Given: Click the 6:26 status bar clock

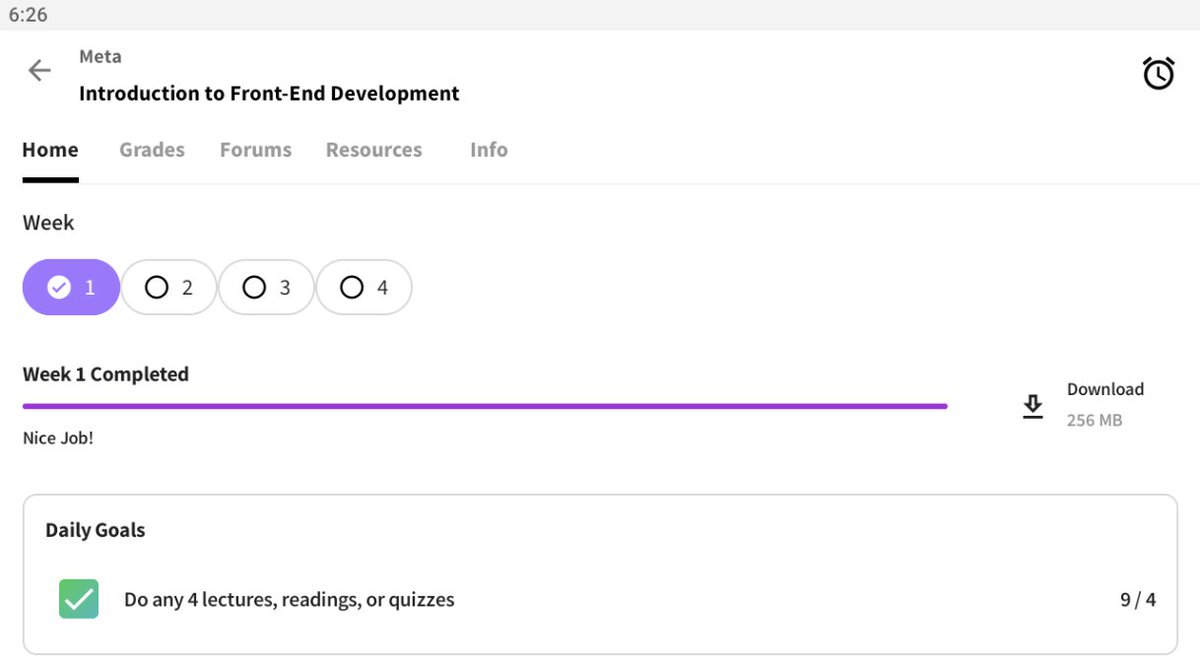Looking at the screenshot, I should [x=28, y=15].
